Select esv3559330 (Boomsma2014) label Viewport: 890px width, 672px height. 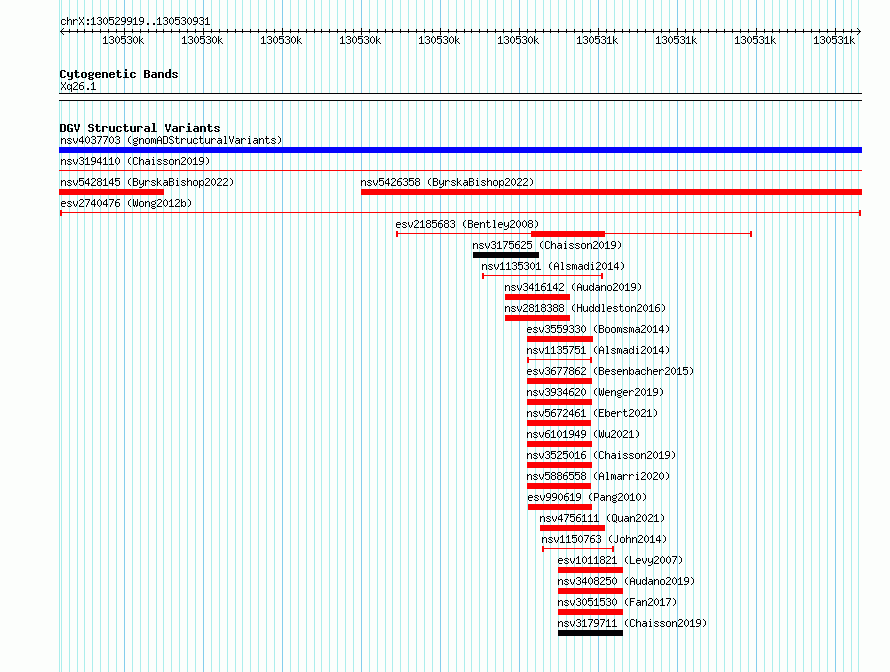click(598, 329)
